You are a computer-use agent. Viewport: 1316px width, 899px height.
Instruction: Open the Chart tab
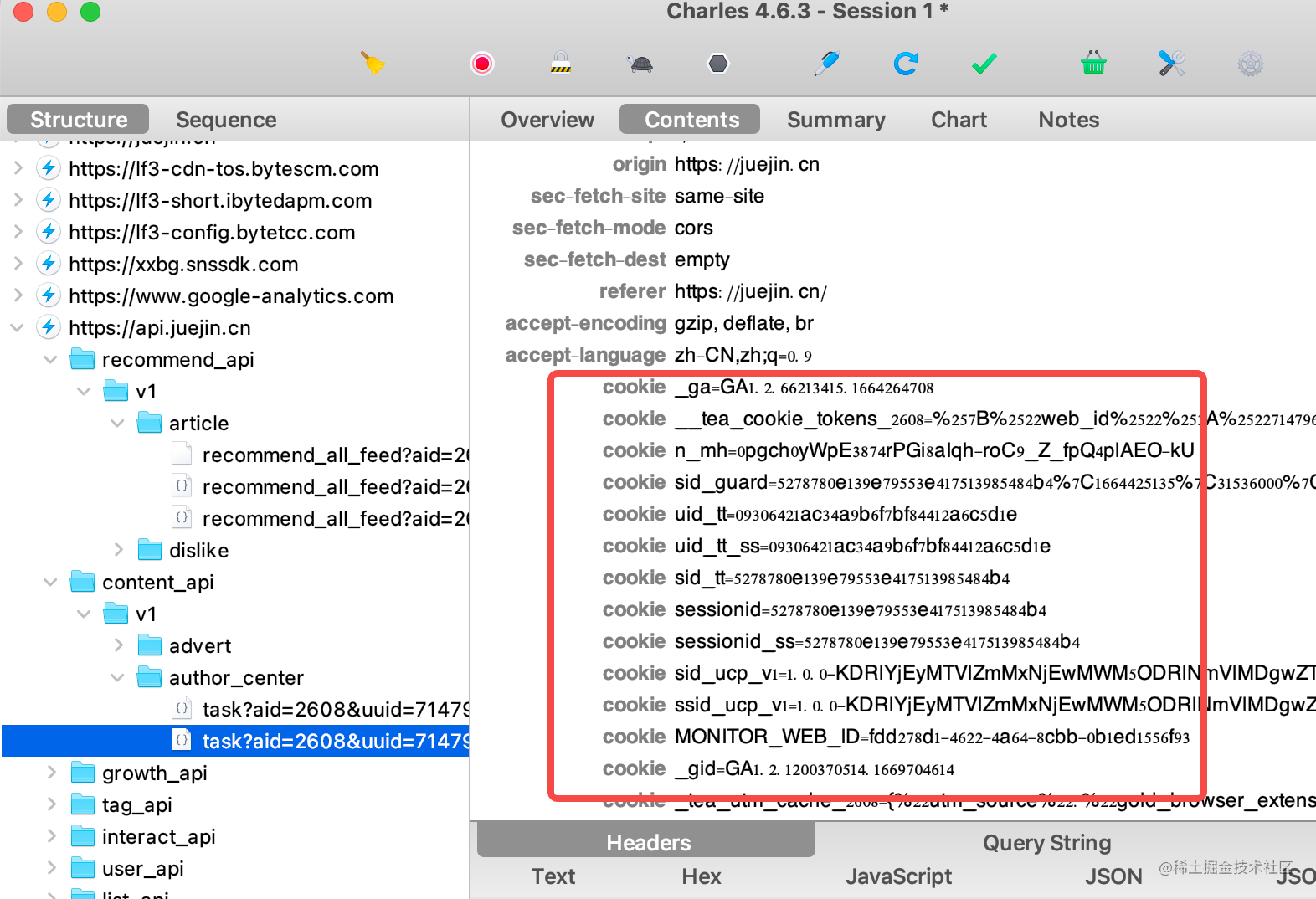coord(959,120)
